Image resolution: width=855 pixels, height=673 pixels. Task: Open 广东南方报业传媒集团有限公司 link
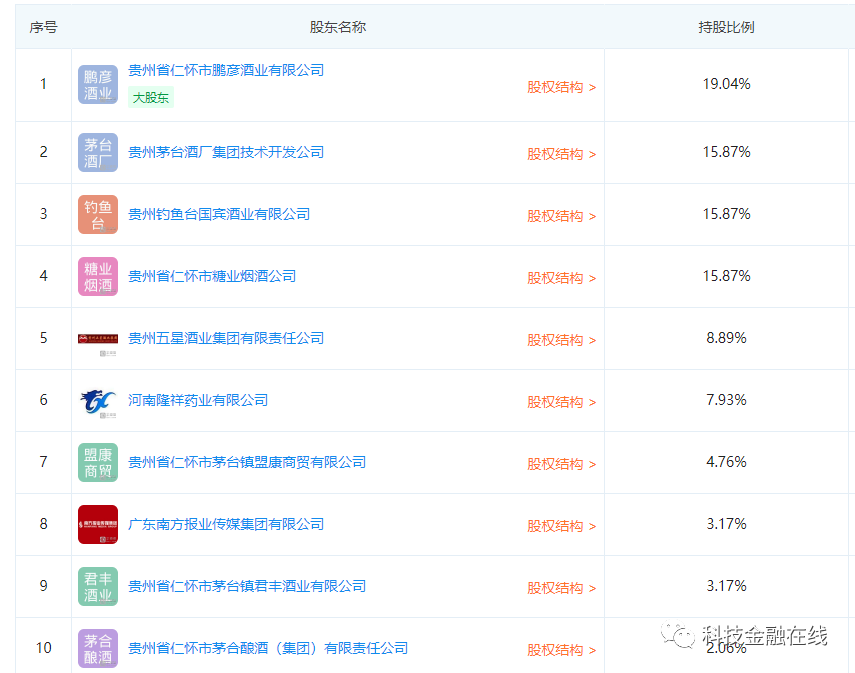[x=226, y=525]
